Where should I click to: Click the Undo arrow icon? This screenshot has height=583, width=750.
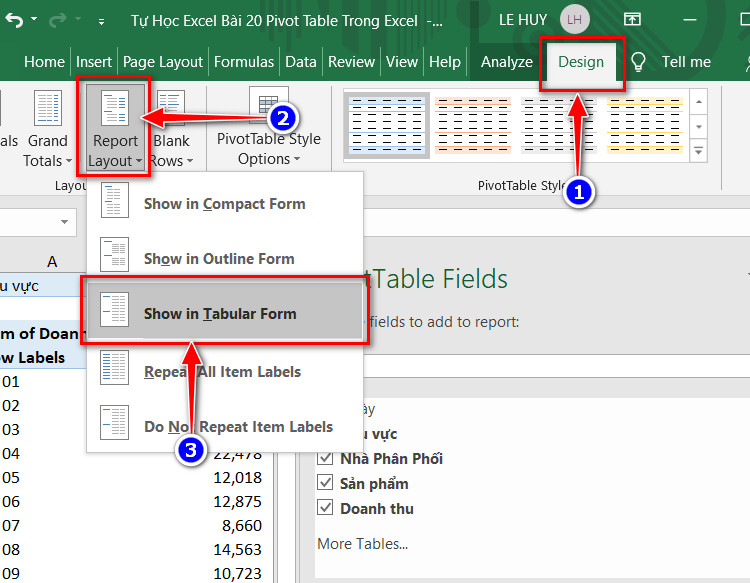coord(14,20)
